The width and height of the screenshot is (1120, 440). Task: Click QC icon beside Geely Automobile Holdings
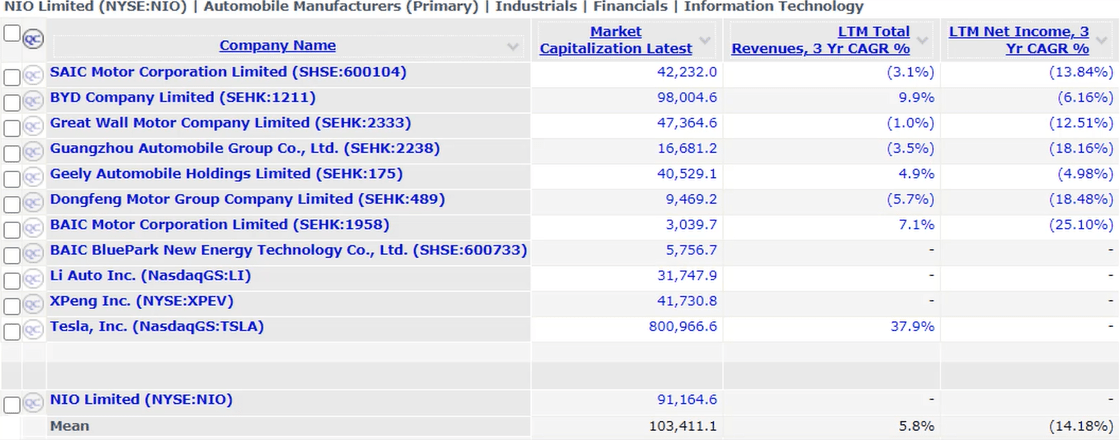(33, 177)
